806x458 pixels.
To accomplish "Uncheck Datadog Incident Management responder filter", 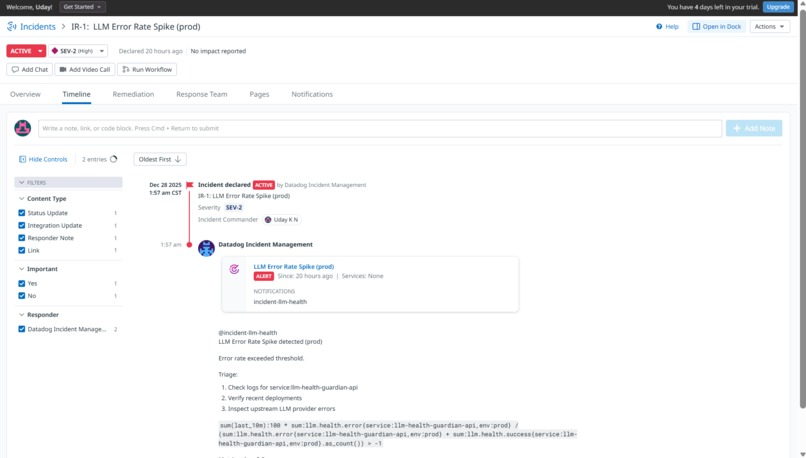I will (22, 329).
